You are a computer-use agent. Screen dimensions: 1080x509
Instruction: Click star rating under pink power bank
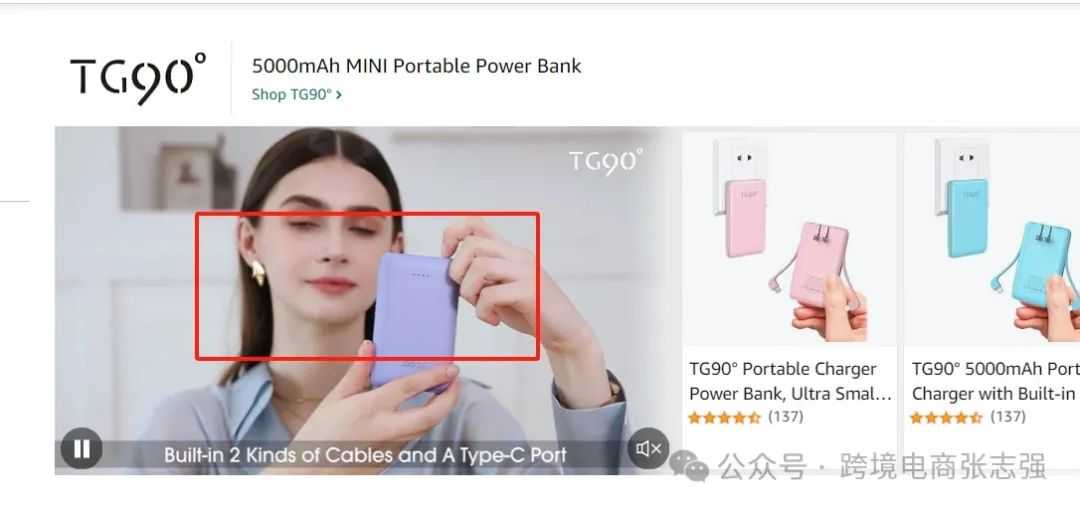point(723,417)
